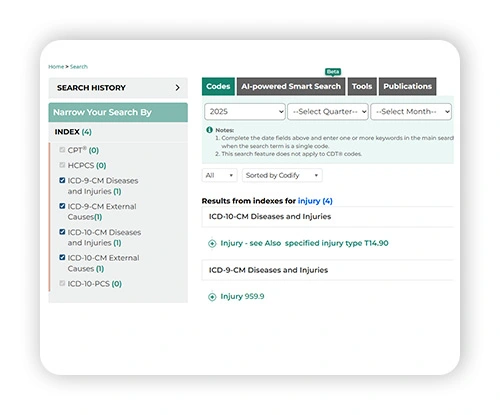
Task: Uncheck ICD-9-CM External Causes checkbox
Action: (62, 206)
